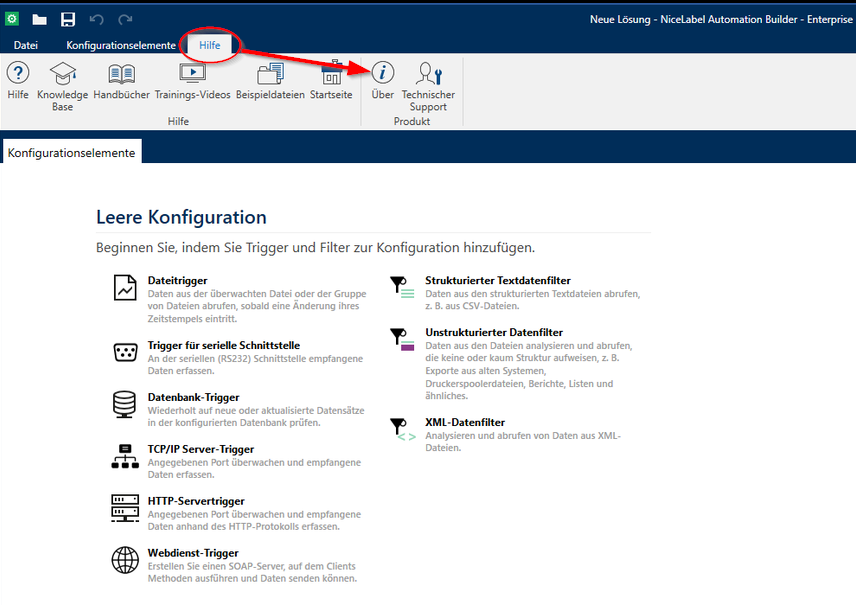Click the redo arrow in title bar
The width and height of the screenshot is (856, 605).
coord(125,19)
